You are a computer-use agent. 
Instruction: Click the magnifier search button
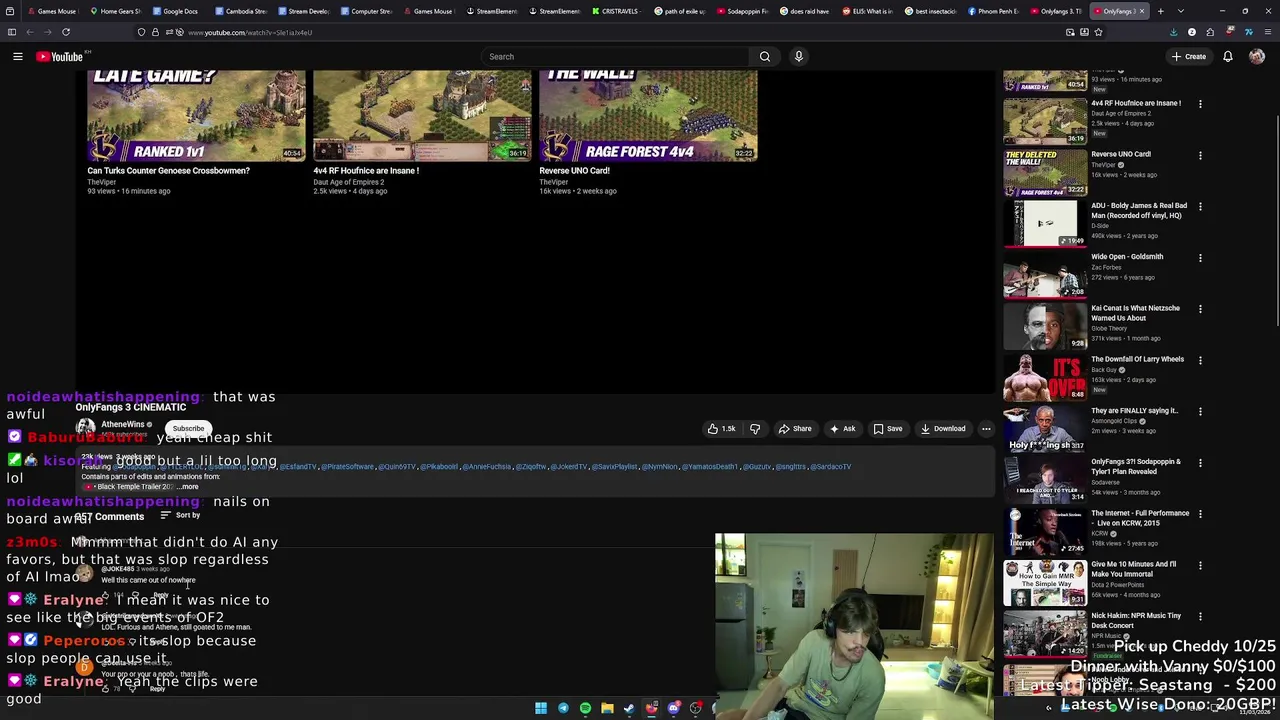(765, 57)
